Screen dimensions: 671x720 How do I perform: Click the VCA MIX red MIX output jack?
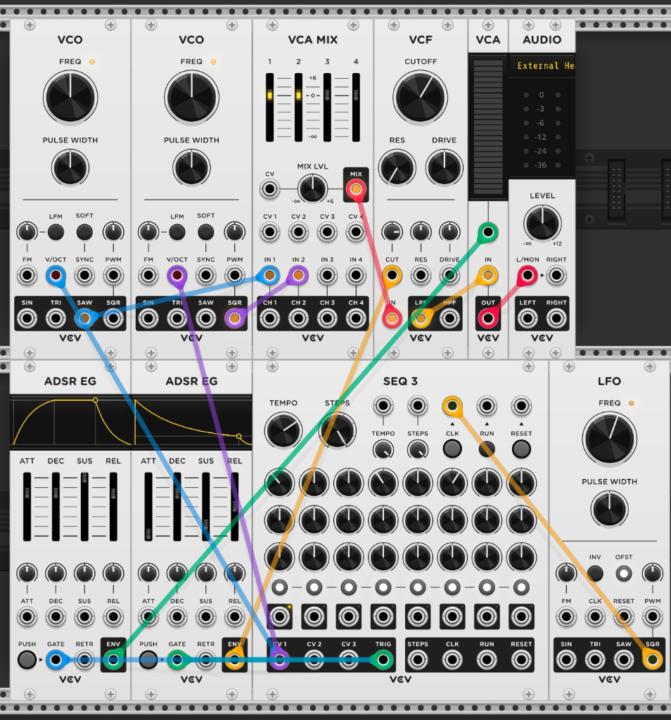356,189
